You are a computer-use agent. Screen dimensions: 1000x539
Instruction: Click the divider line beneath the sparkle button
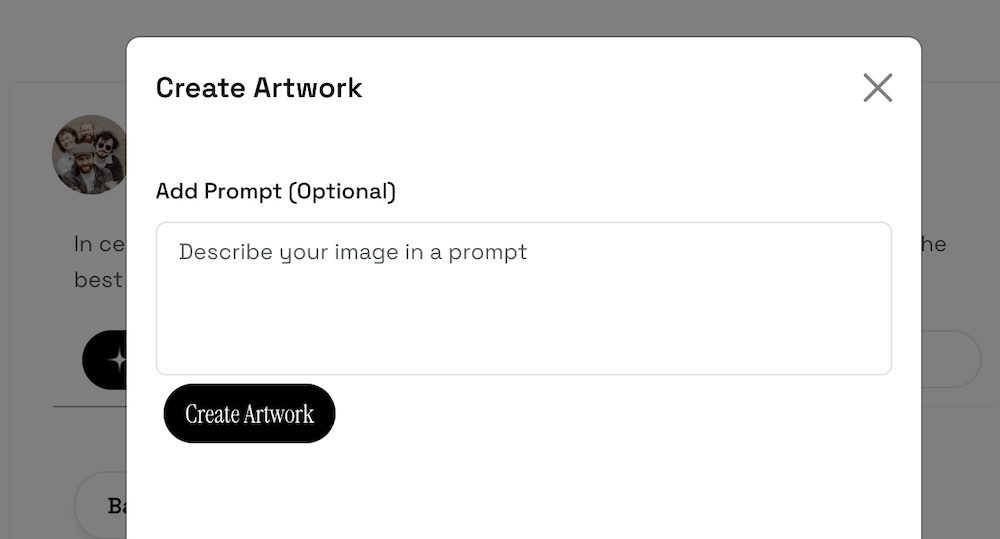(90, 407)
